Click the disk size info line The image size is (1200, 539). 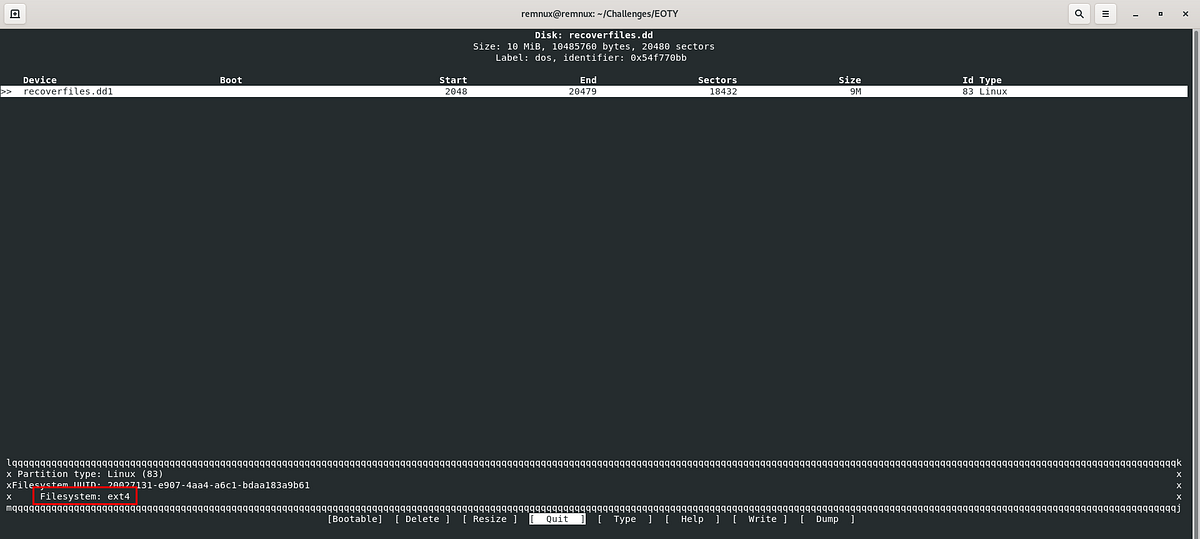[594, 46]
